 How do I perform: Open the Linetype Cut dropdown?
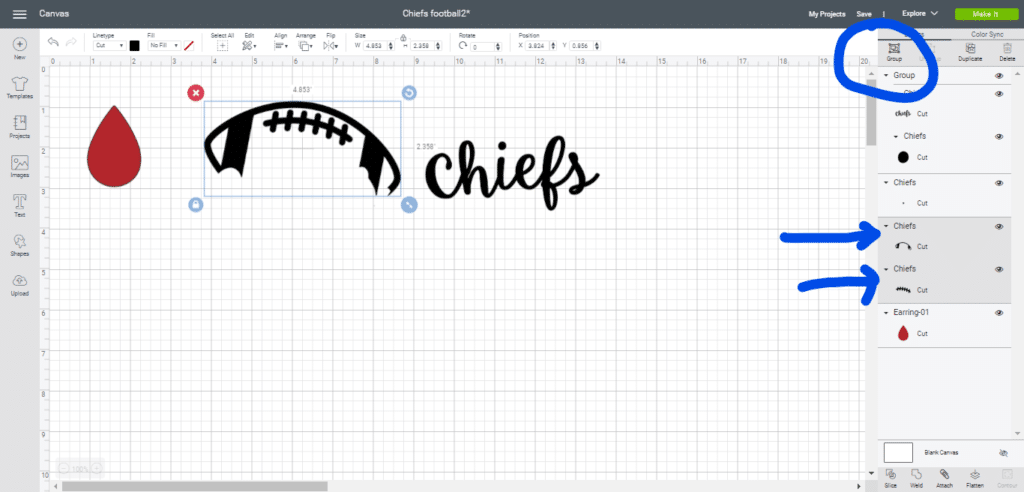pyautogui.click(x=109, y=46)
